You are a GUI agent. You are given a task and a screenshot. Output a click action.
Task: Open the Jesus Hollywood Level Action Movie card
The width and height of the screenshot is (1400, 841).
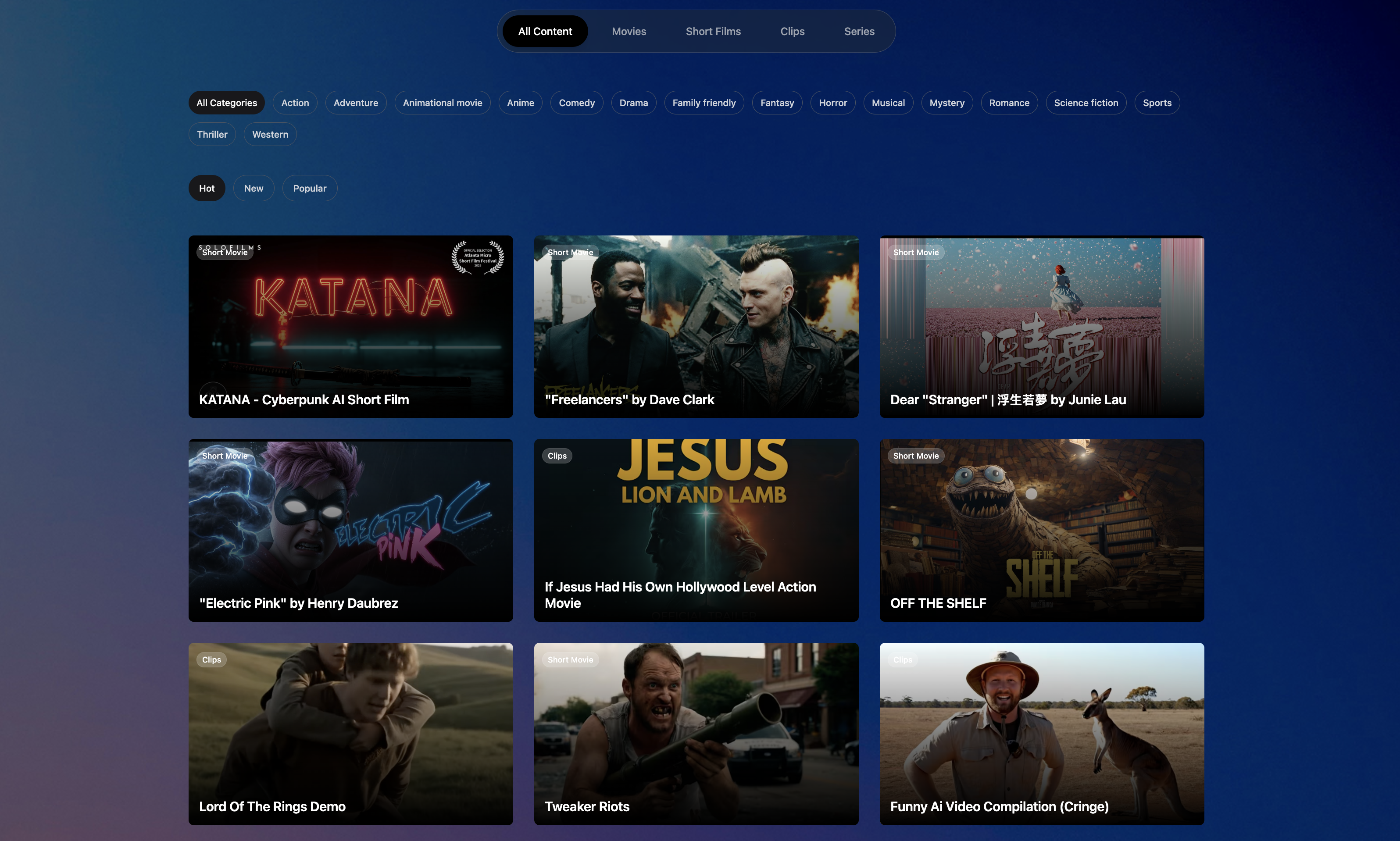(696, 530)
